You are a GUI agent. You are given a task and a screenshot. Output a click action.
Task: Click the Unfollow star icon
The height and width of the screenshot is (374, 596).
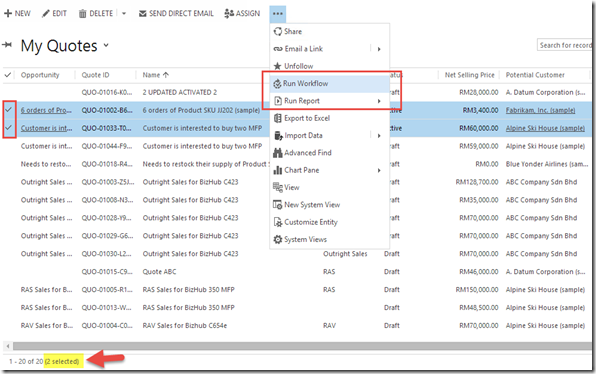coord(278,66)
